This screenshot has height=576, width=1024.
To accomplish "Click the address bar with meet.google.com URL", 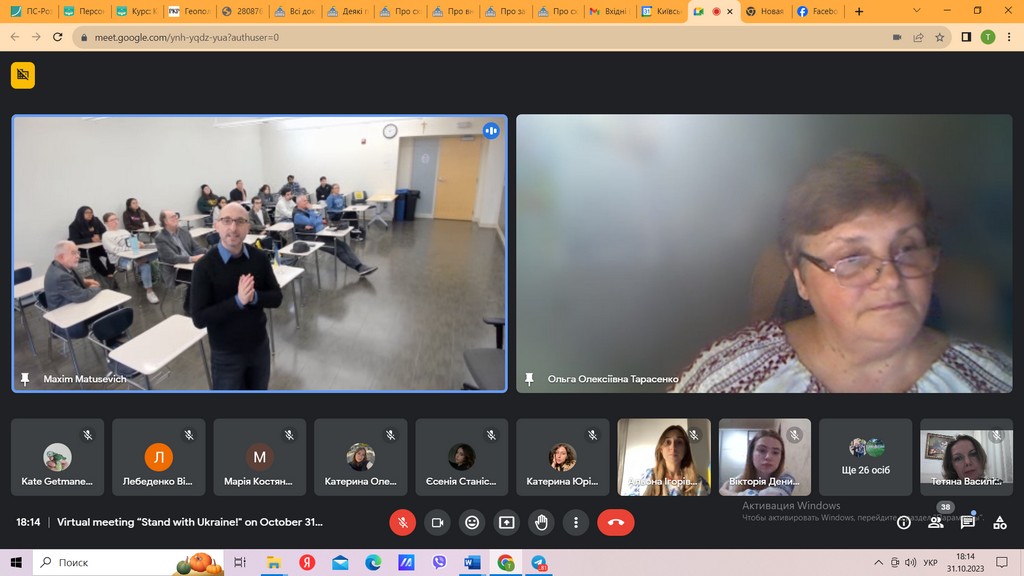I will pyautogui.click(x=480, y=37).
